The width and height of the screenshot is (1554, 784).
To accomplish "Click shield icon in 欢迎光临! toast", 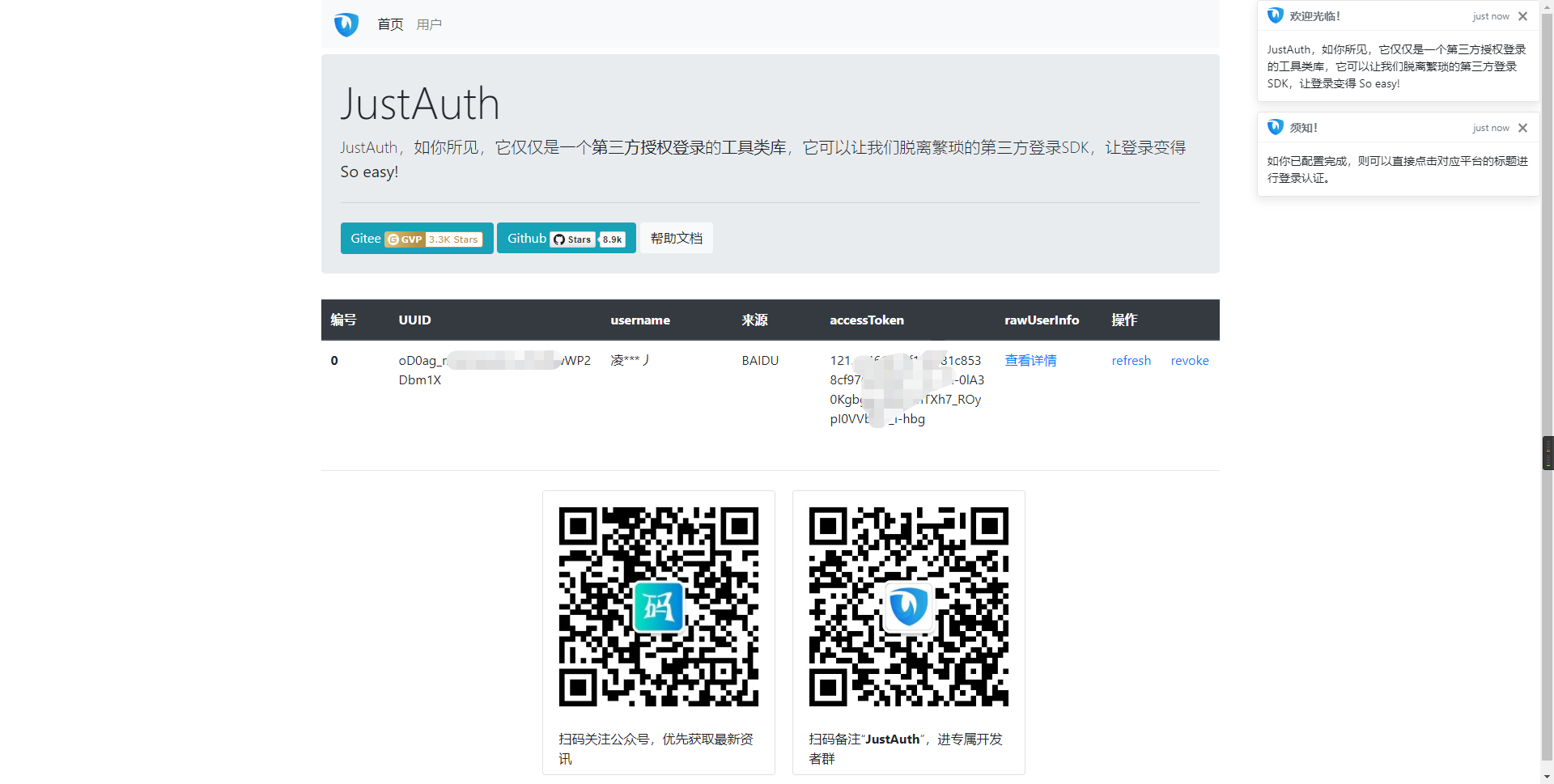I will point(1276,15).
